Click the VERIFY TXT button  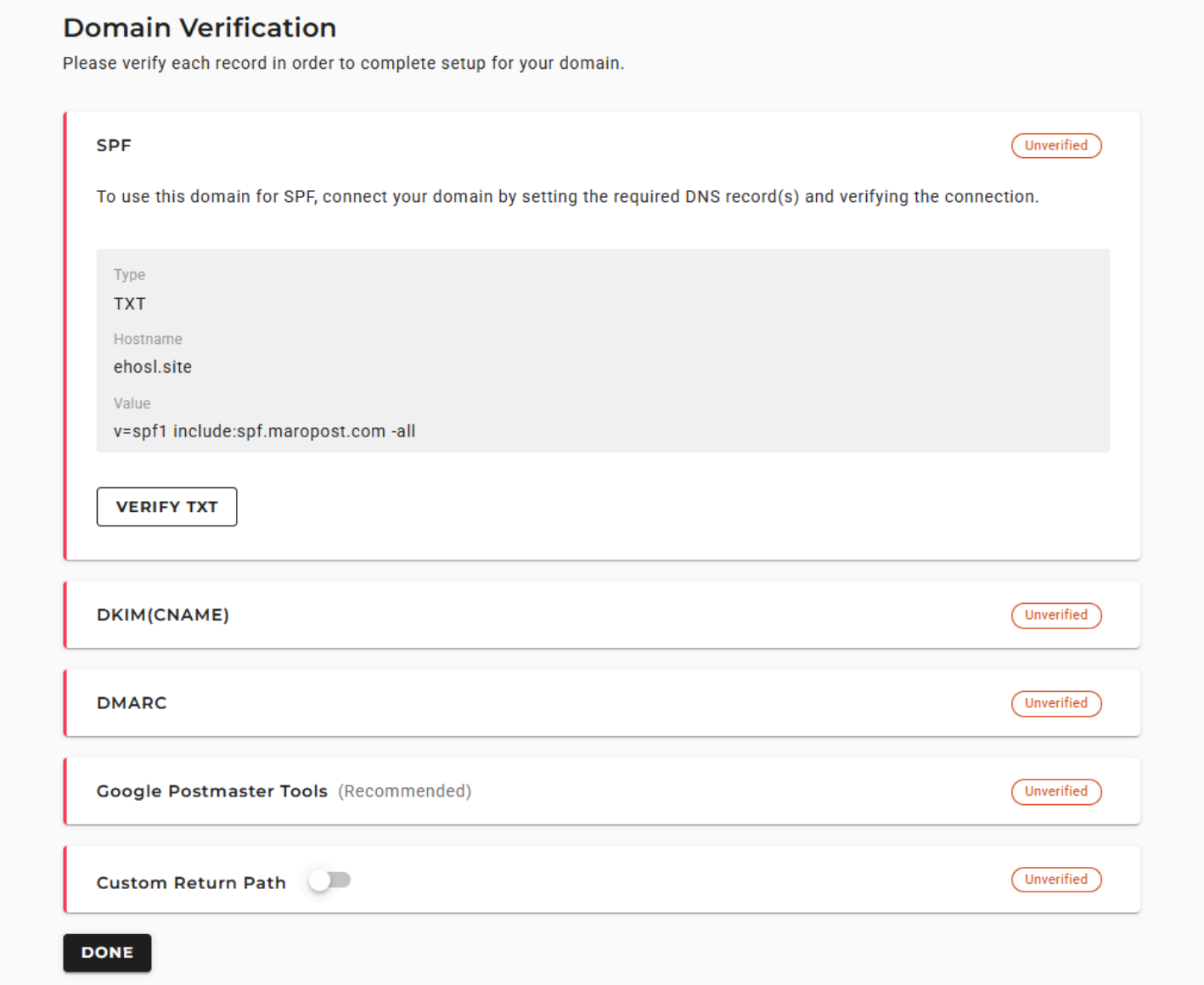(x=166, y=506)
